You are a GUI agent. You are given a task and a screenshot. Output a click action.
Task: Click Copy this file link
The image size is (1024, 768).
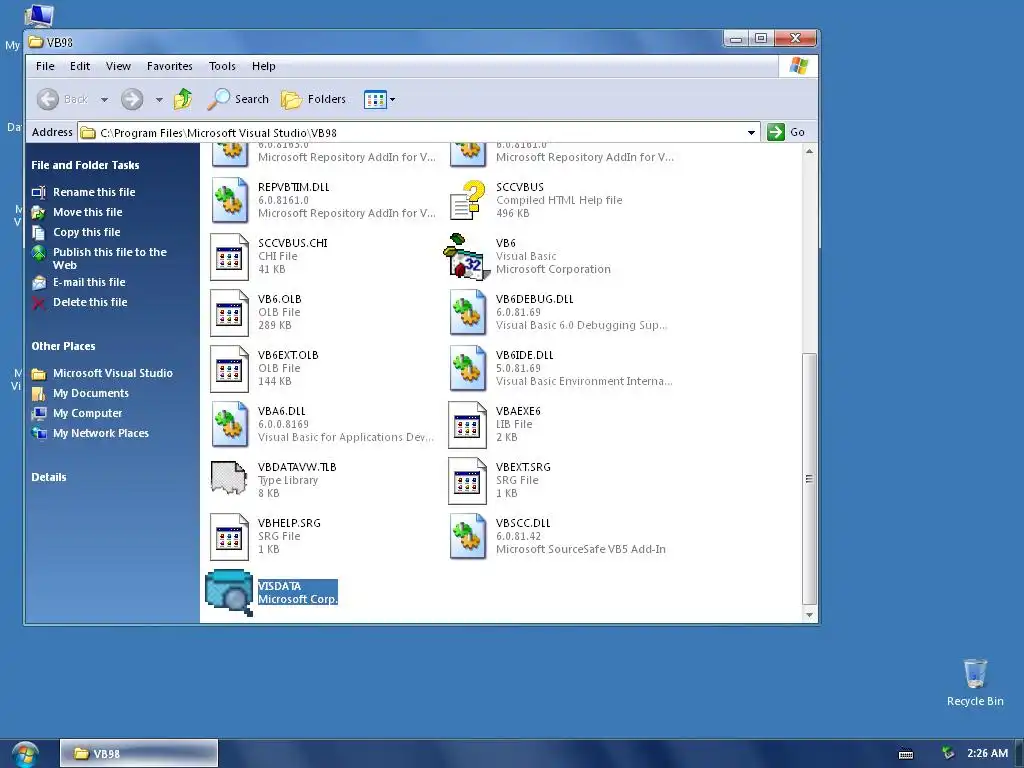pos(86,232)
